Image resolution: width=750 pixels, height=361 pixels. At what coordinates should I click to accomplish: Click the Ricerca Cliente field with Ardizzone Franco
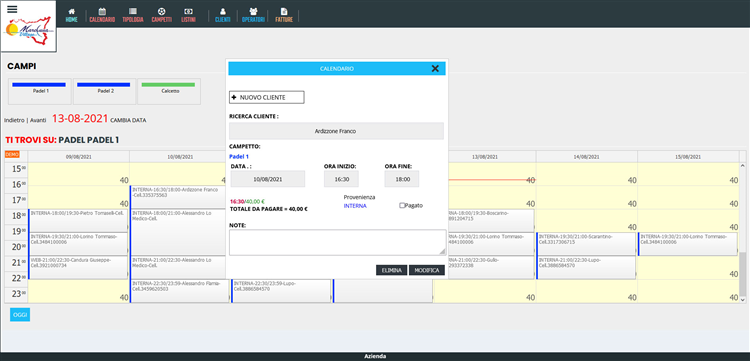(x=336, y=131)
